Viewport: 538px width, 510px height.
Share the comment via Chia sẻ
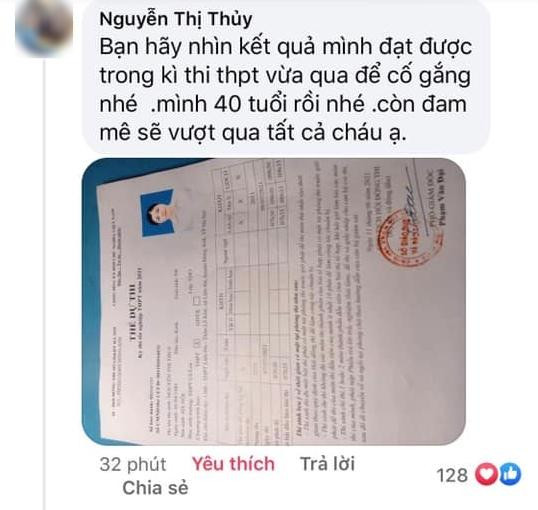tap(155, 488)
